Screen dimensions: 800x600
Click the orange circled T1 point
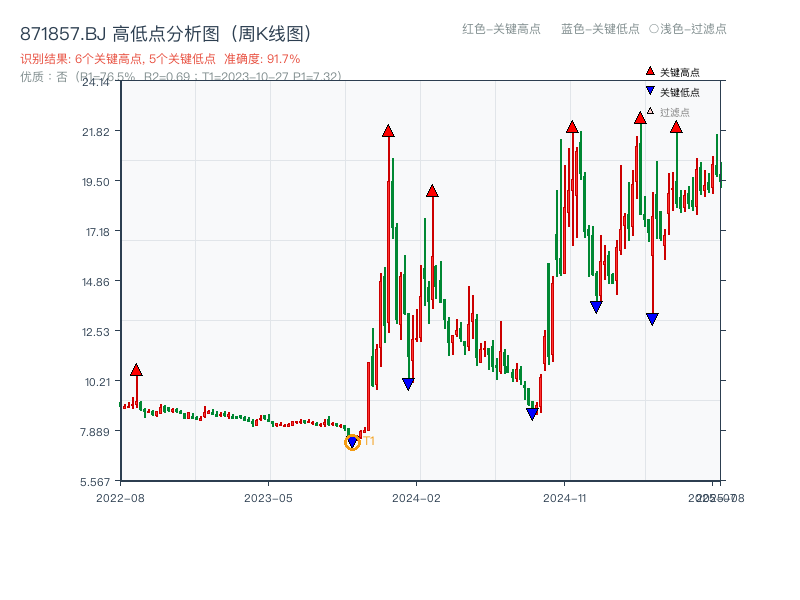click(353, 441)
